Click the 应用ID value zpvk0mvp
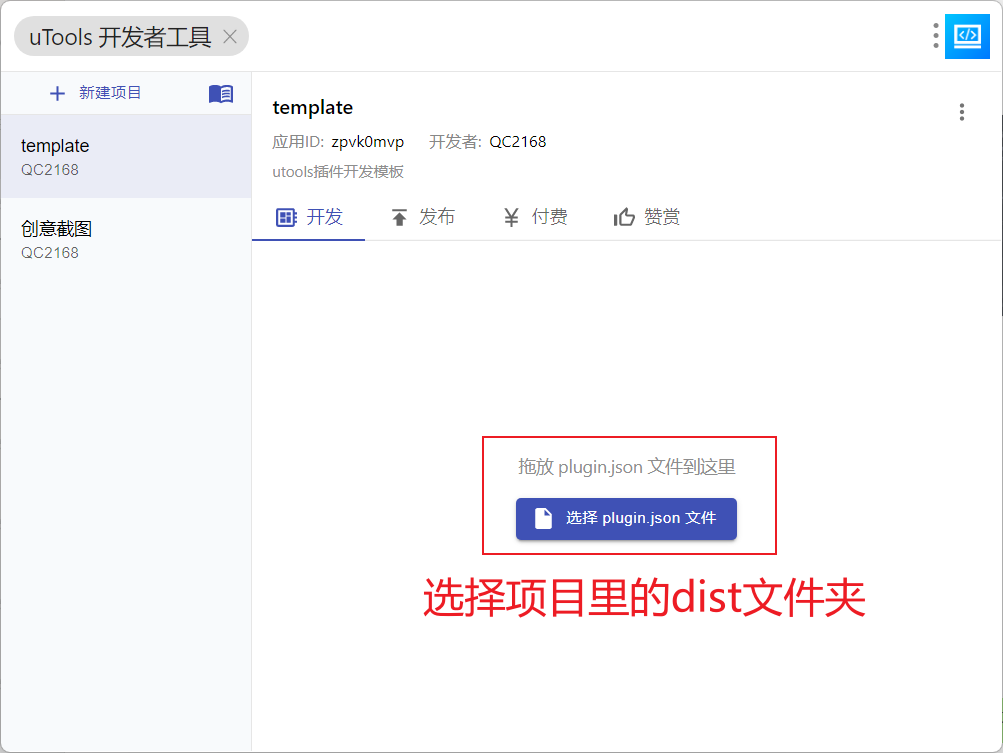Screen dimensions: 1003x753 click(x=368, y=142)
